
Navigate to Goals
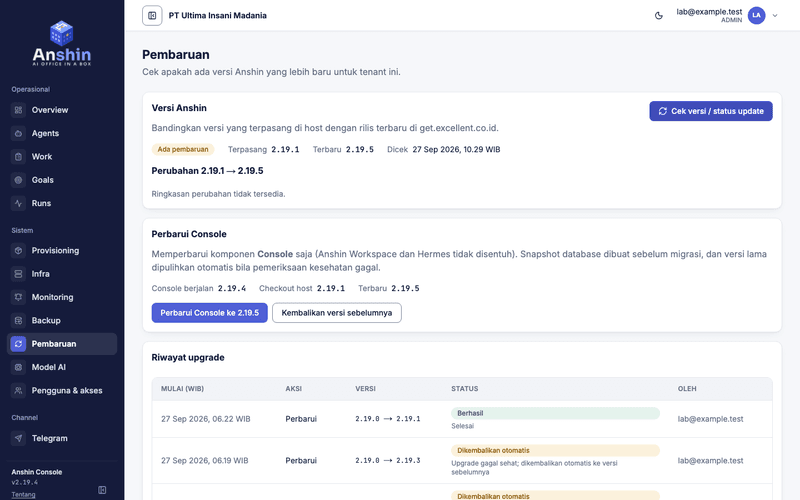(62, 180)
